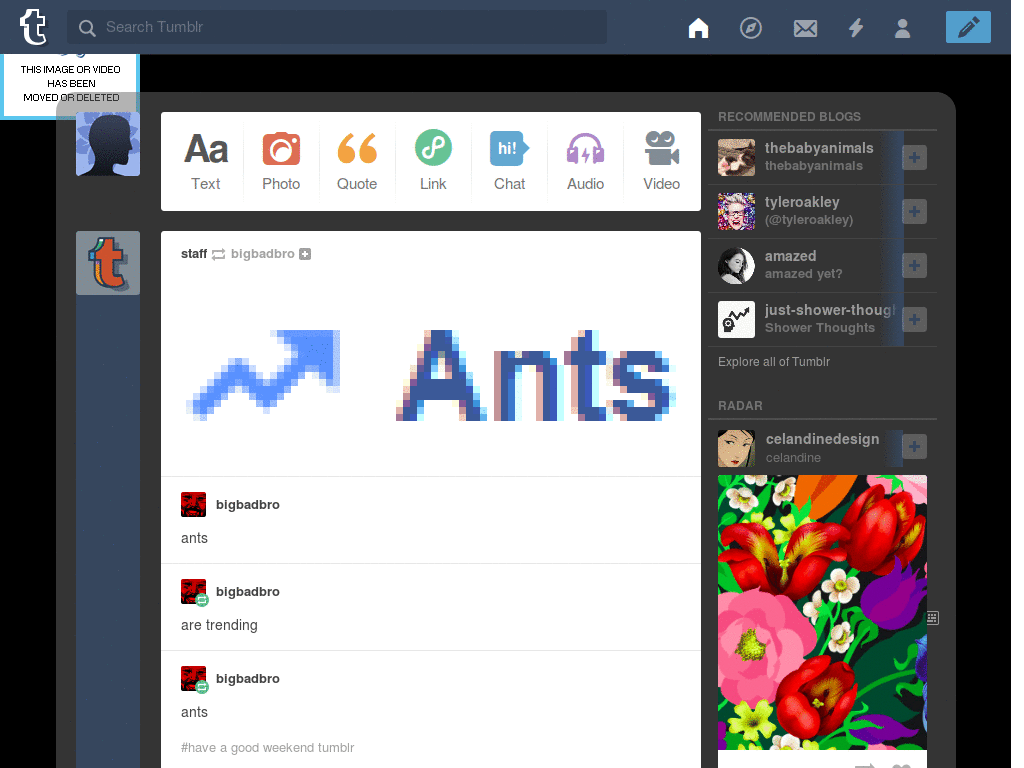Open the staff blog avatar
Image resolution: width=1024 pixels, height=768 pixels.
point(108,263)
